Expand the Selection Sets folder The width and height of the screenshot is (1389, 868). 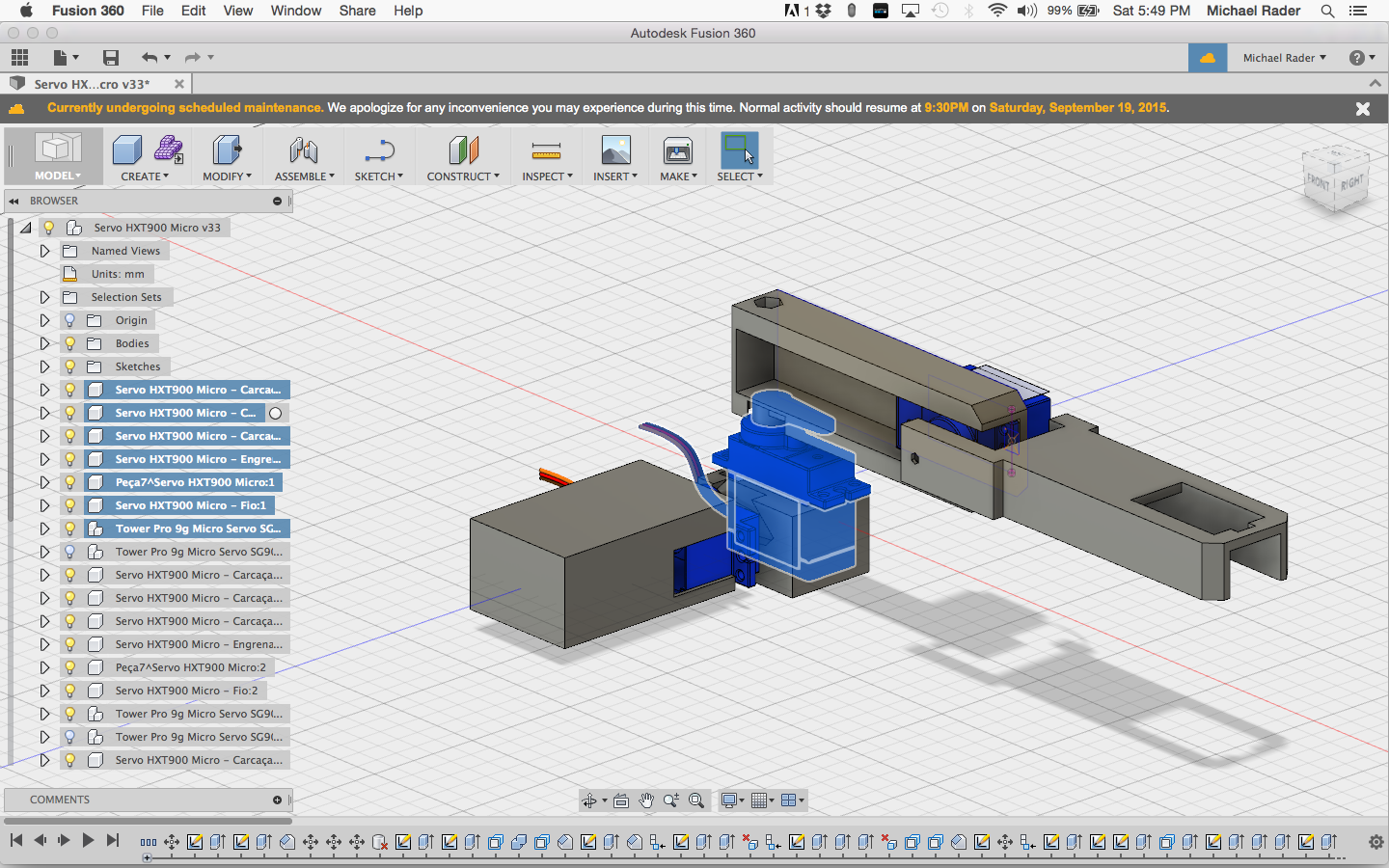click(44, 297)
